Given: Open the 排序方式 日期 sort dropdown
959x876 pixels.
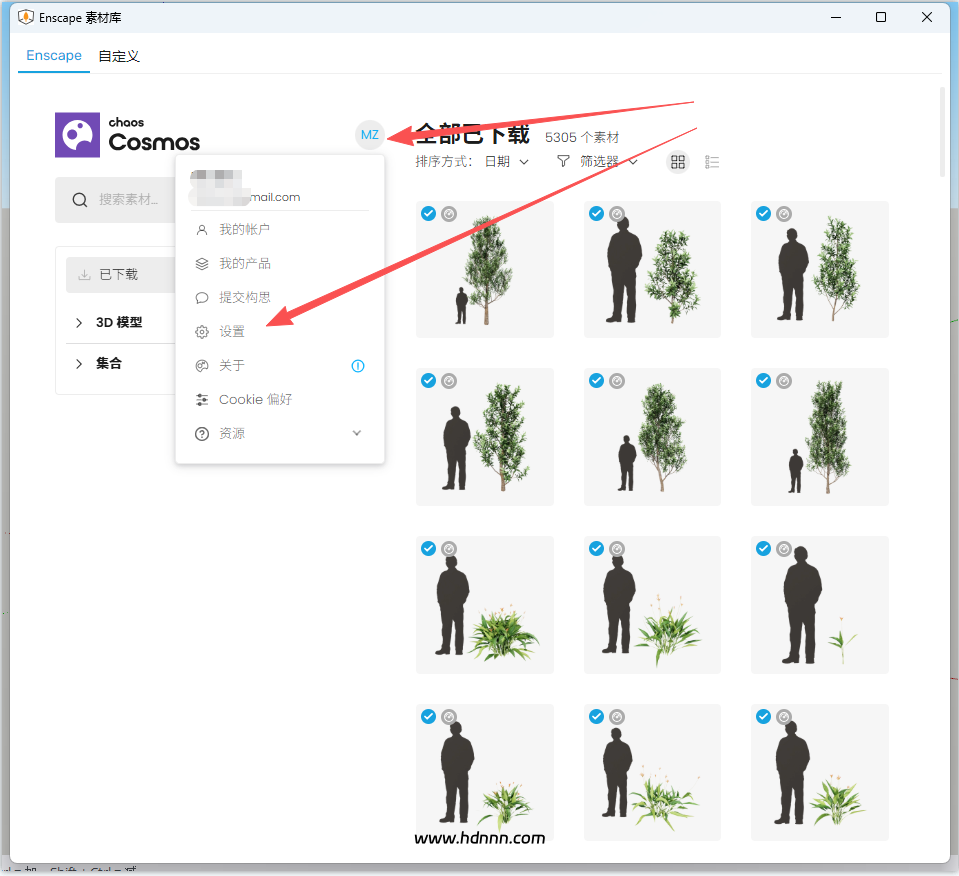Looking at the screenshot, I should [x=506, y=162].
